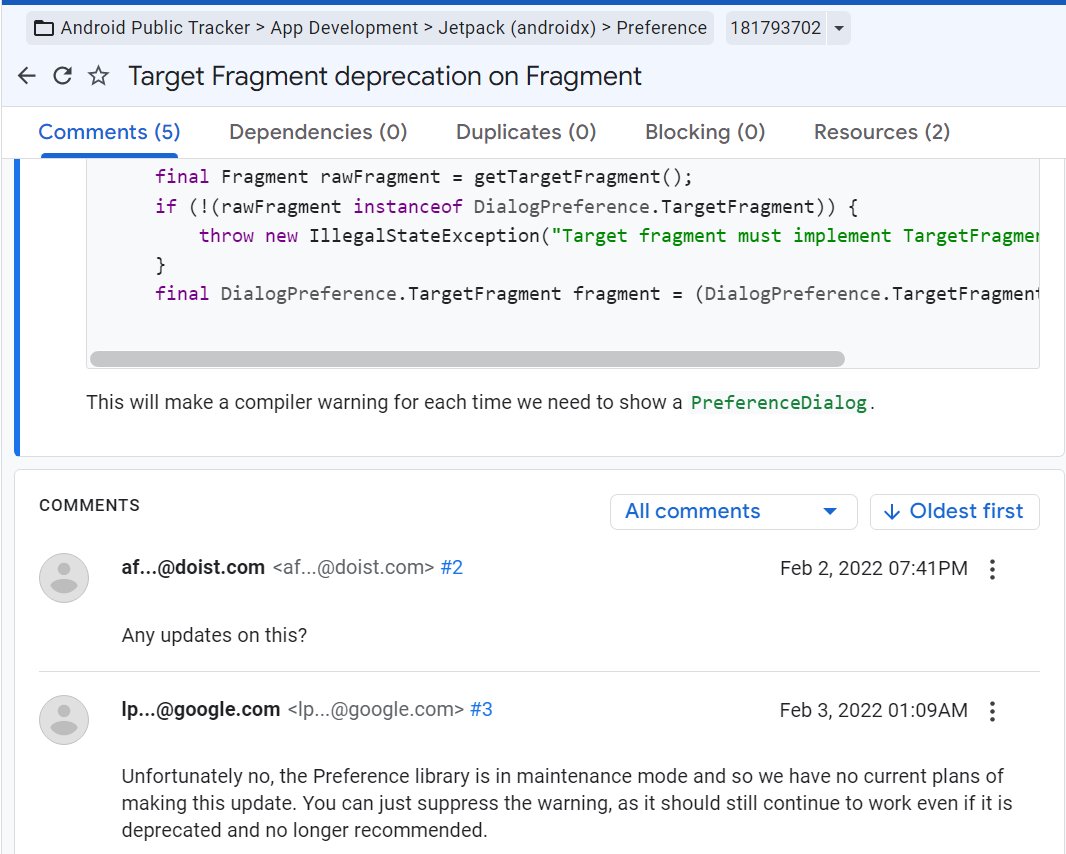Image resolution: width=1066 pixels, height=854 pixels.
Task: Switch to Duplicates (0) tab
Action: 526,132
